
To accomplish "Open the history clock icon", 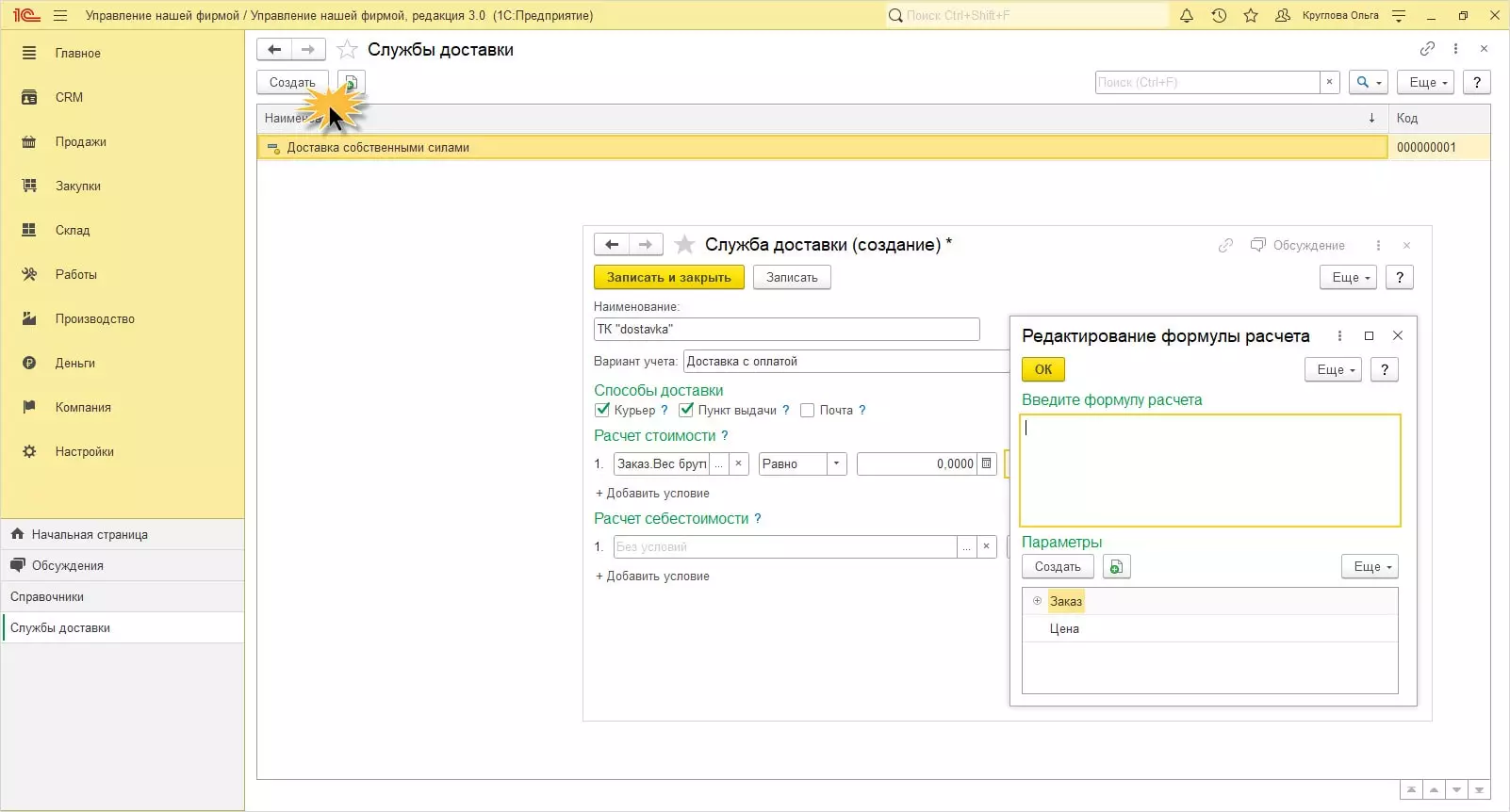I will click(x=1219, y=15).
